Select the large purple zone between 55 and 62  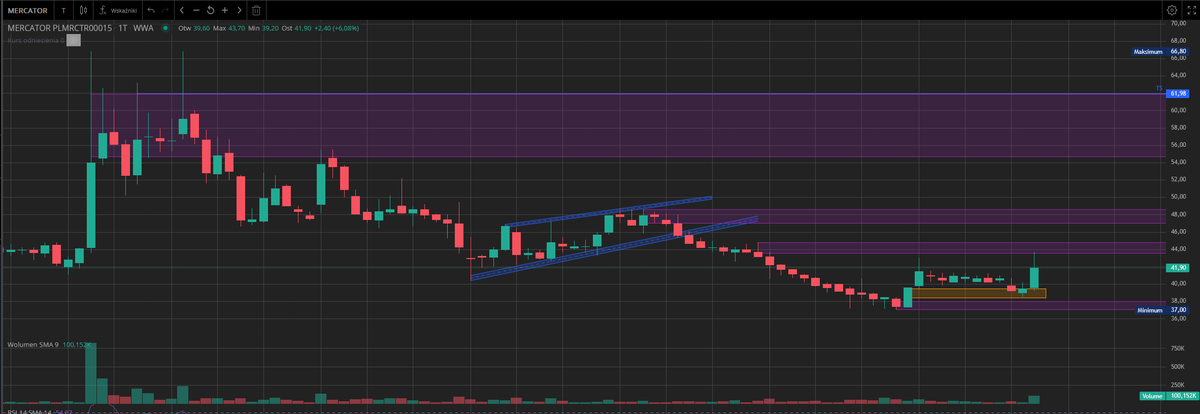tap(628, 125)
